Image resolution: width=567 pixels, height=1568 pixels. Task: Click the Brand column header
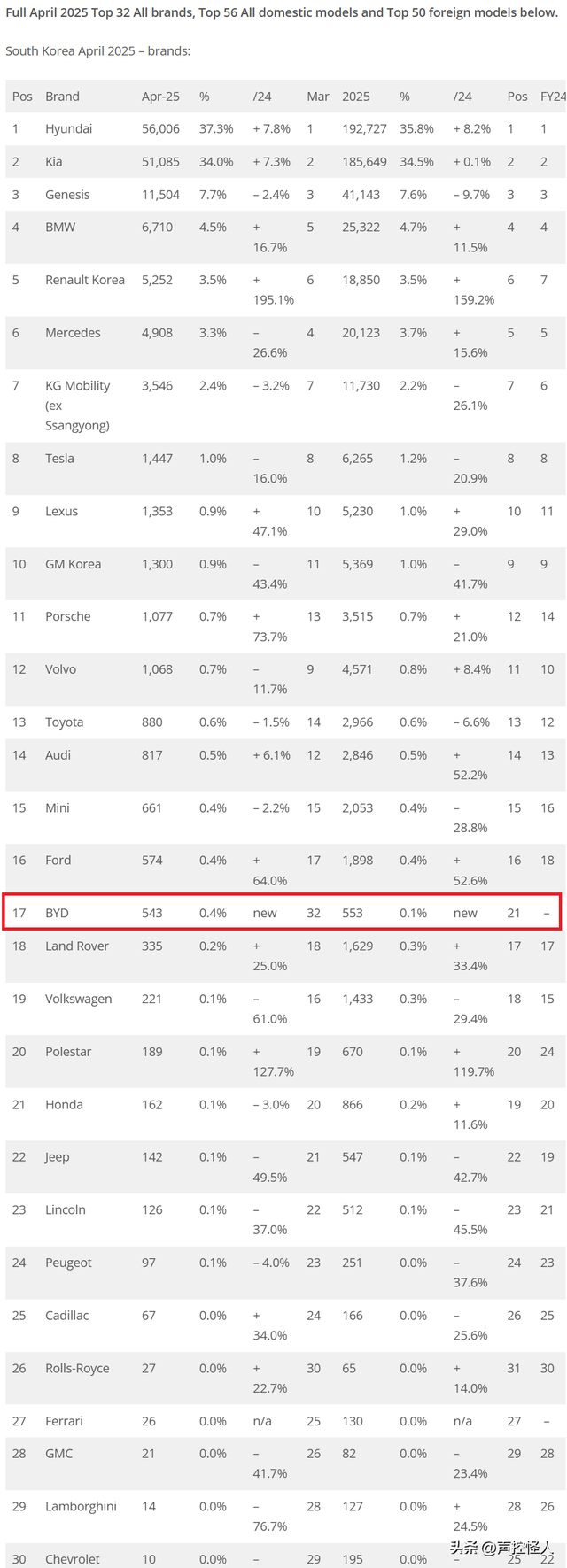(62, 97)
